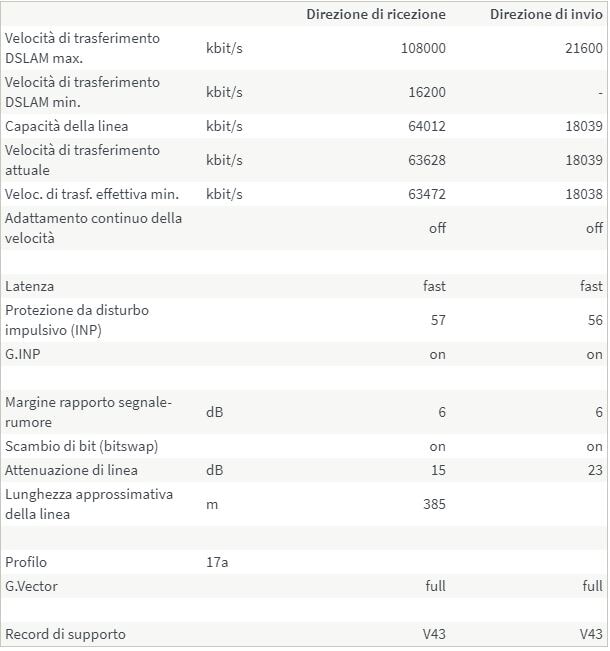Select the 108000 DSLAM max value
The image size is (610, 651).
click(x=425, y=48)
